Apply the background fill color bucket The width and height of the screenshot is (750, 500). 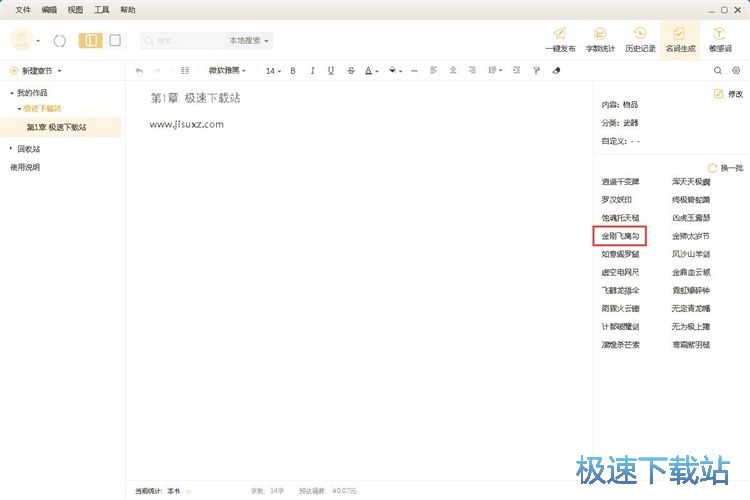[392, 71]
